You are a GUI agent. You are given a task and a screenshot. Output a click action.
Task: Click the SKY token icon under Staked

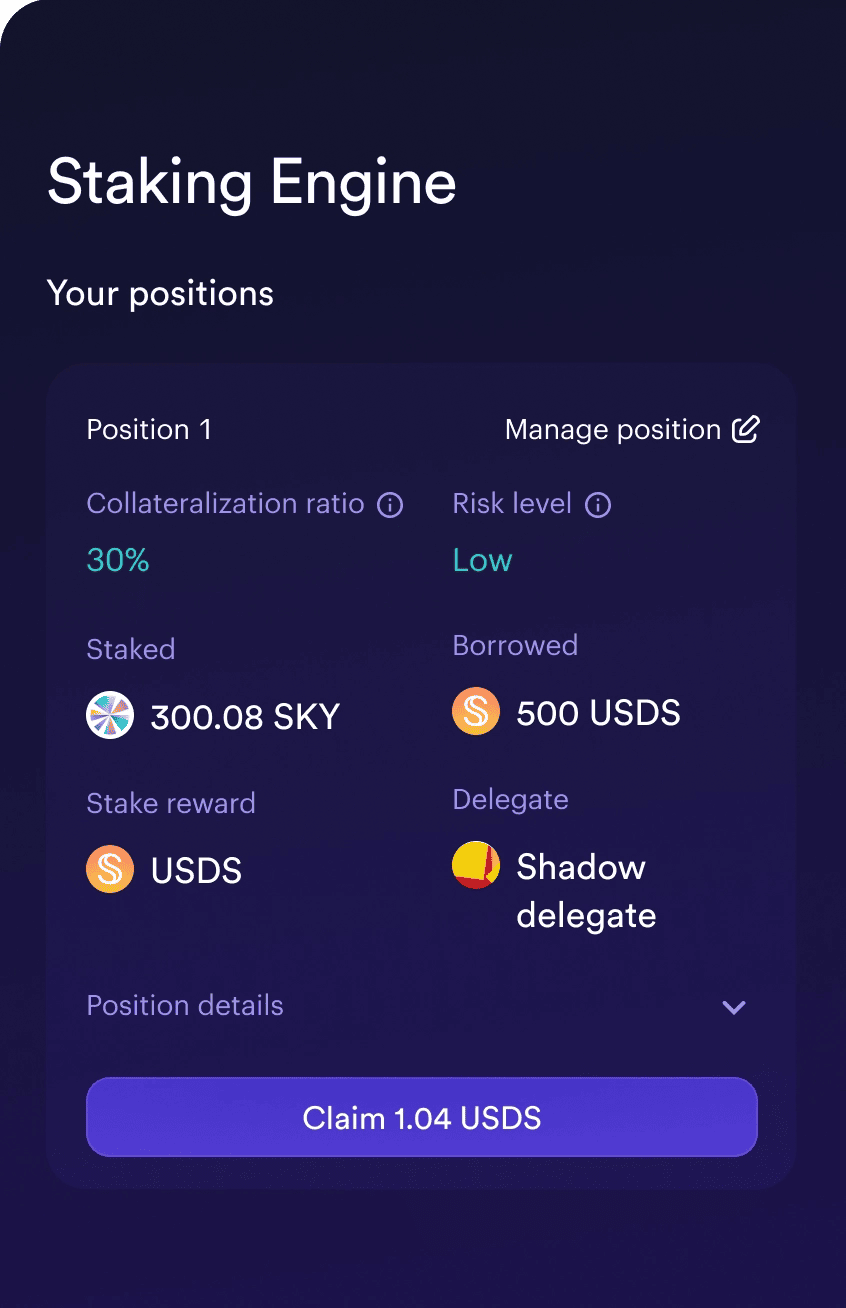[110, 716]
